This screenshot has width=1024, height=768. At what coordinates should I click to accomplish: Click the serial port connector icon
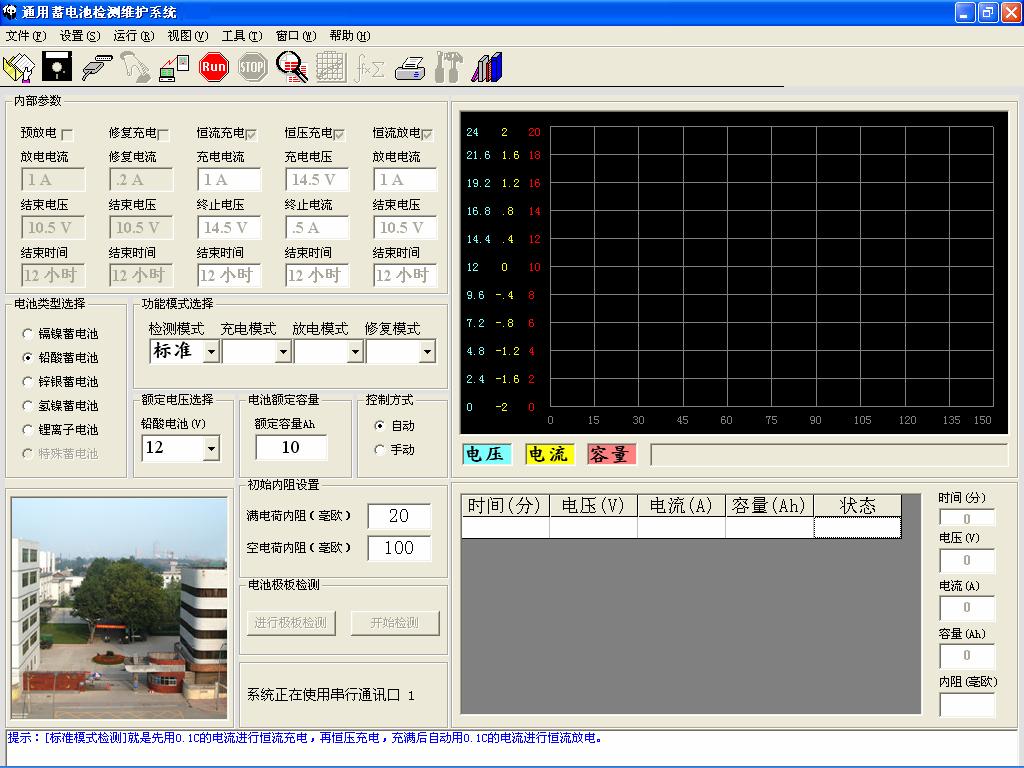96,68
